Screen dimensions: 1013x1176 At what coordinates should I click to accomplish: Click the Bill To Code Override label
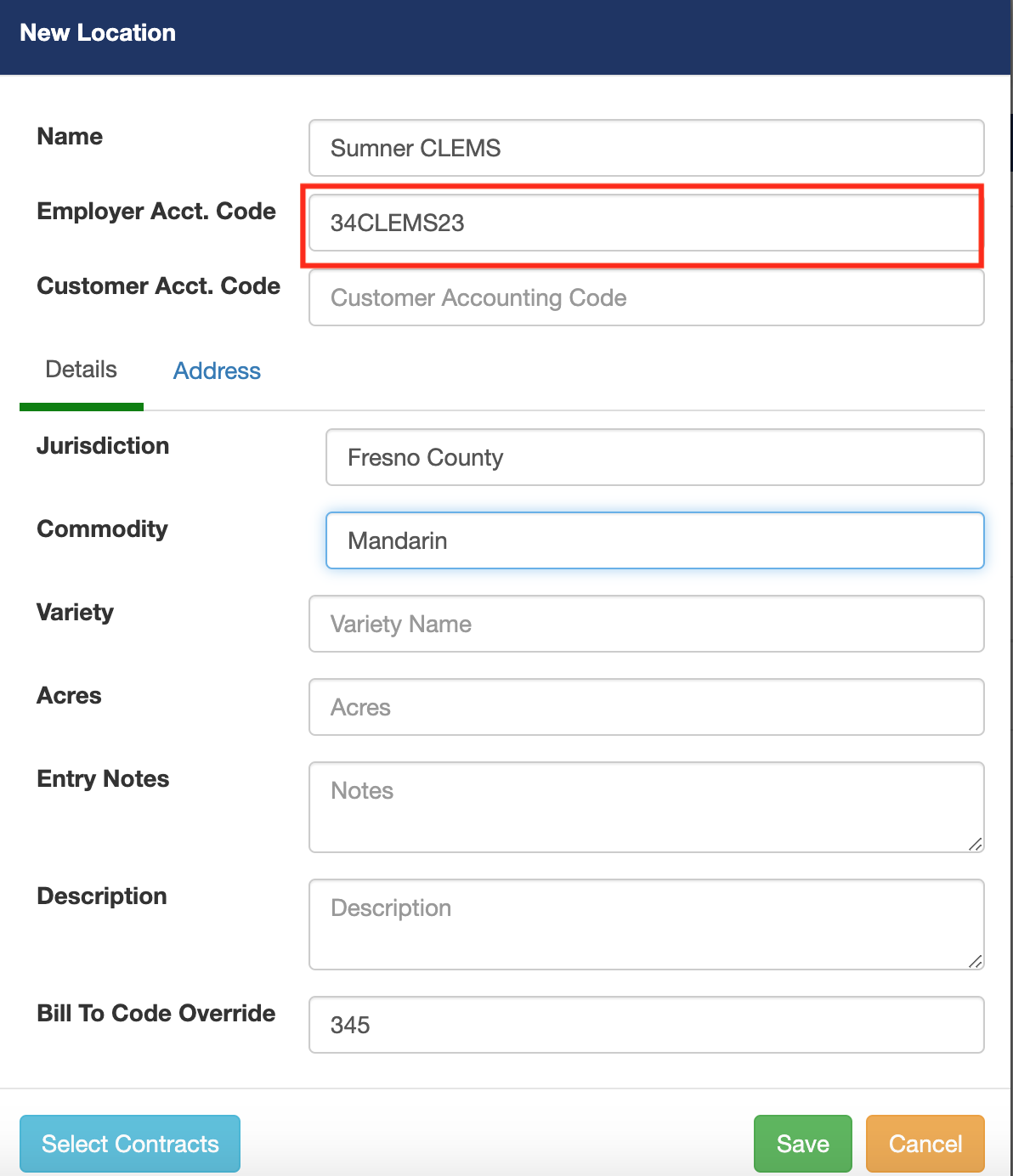pos(156,1013)
